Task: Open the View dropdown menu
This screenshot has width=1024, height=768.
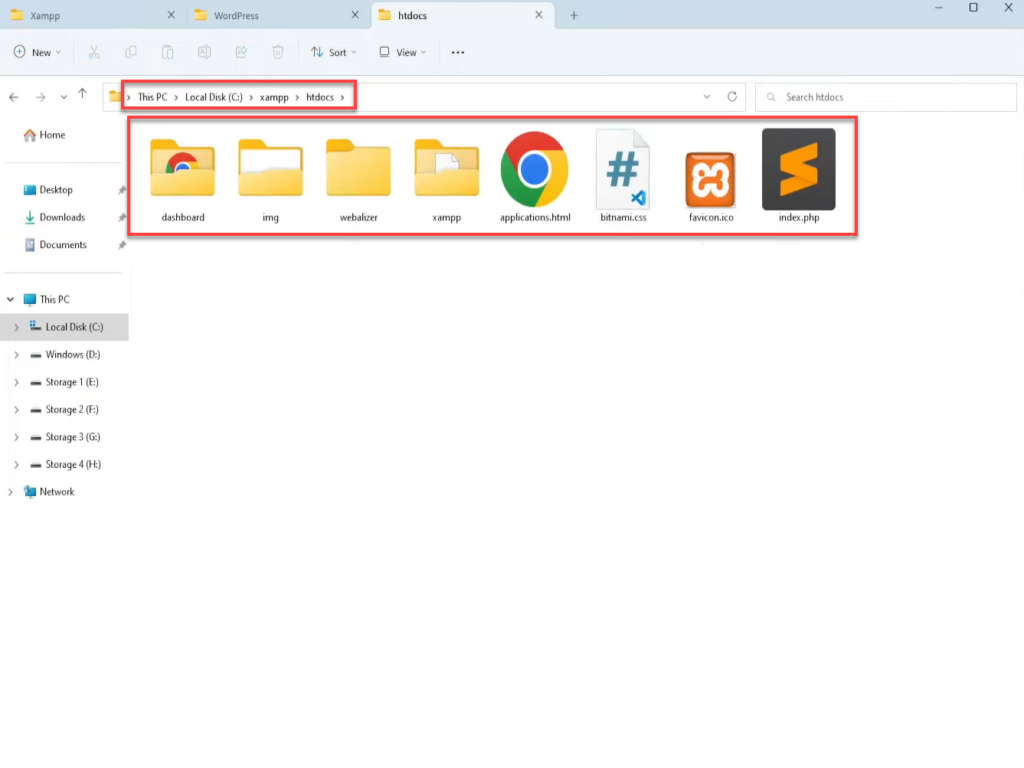Action: coord(403,52)
